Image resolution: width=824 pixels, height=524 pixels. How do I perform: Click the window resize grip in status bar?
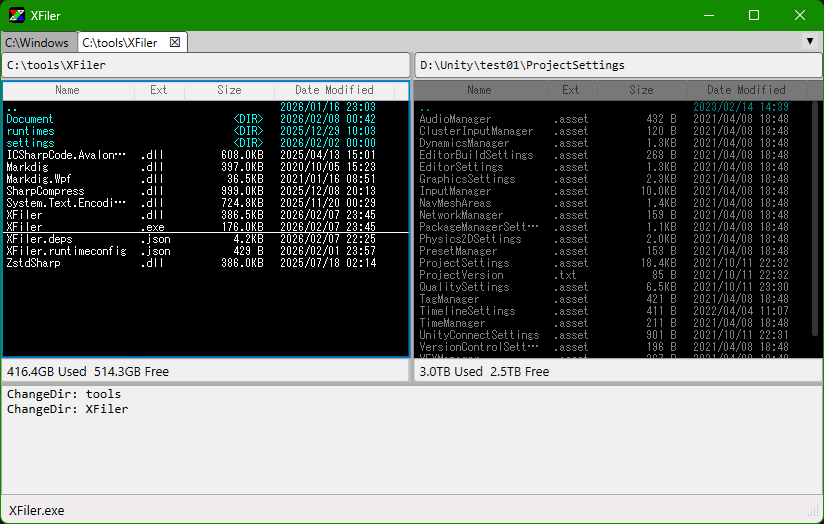814,511
